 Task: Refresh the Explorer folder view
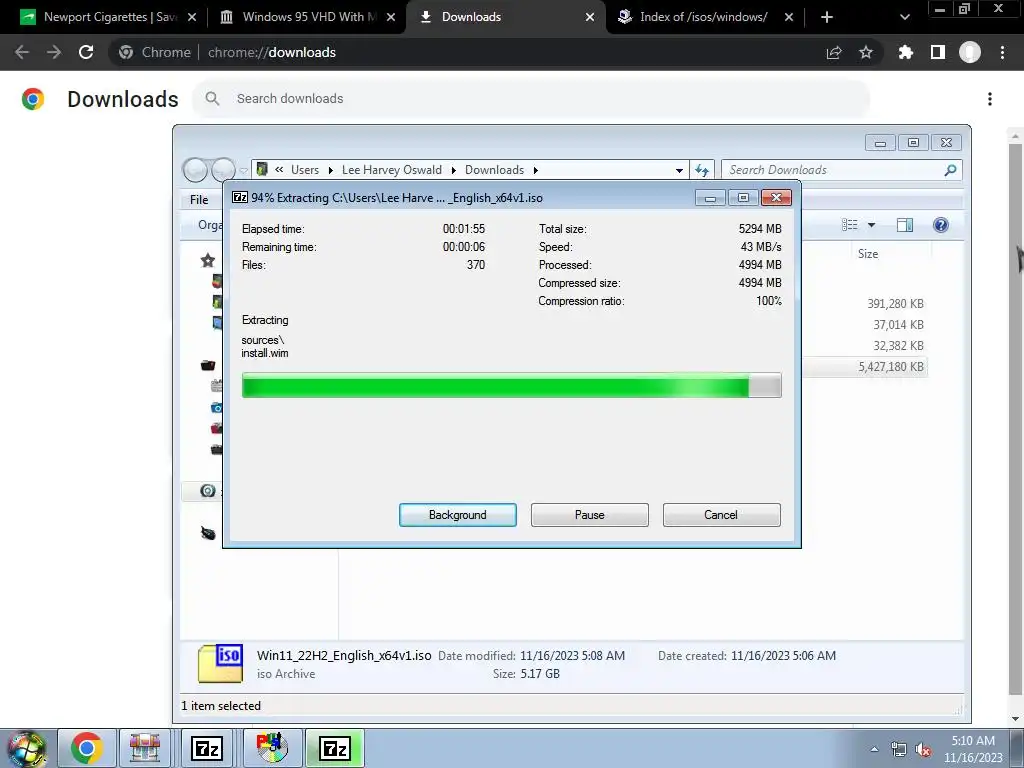click(x=702, y=170)
